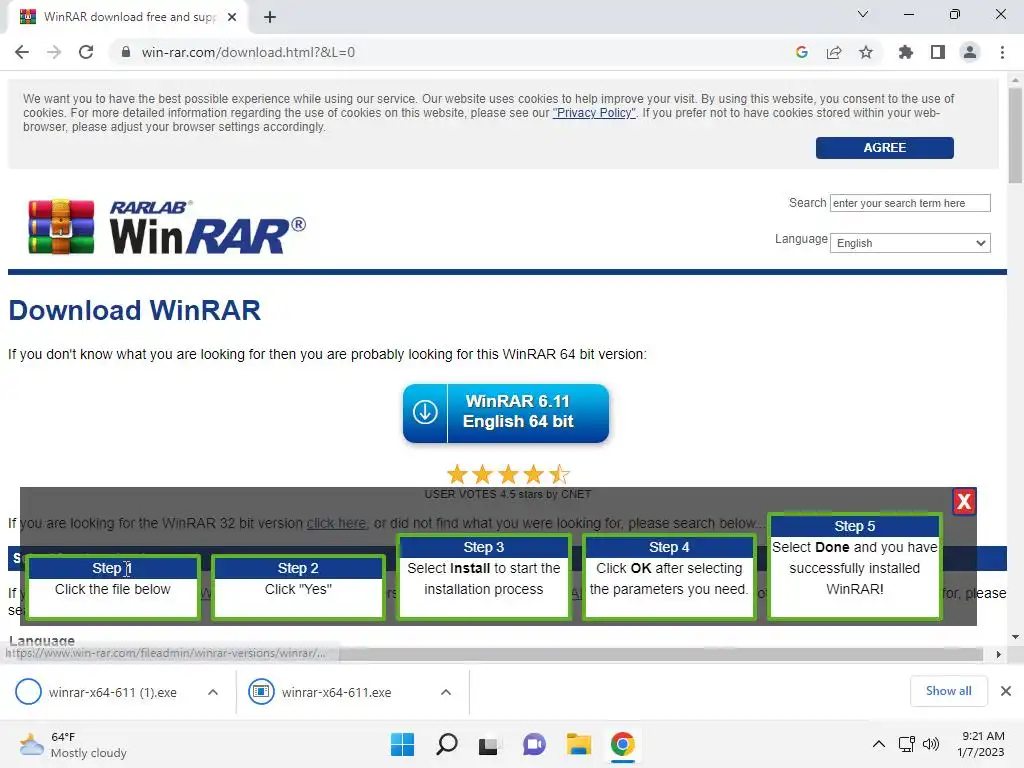Download WinRAR 6.11 English 64 bit

[506, 413]
